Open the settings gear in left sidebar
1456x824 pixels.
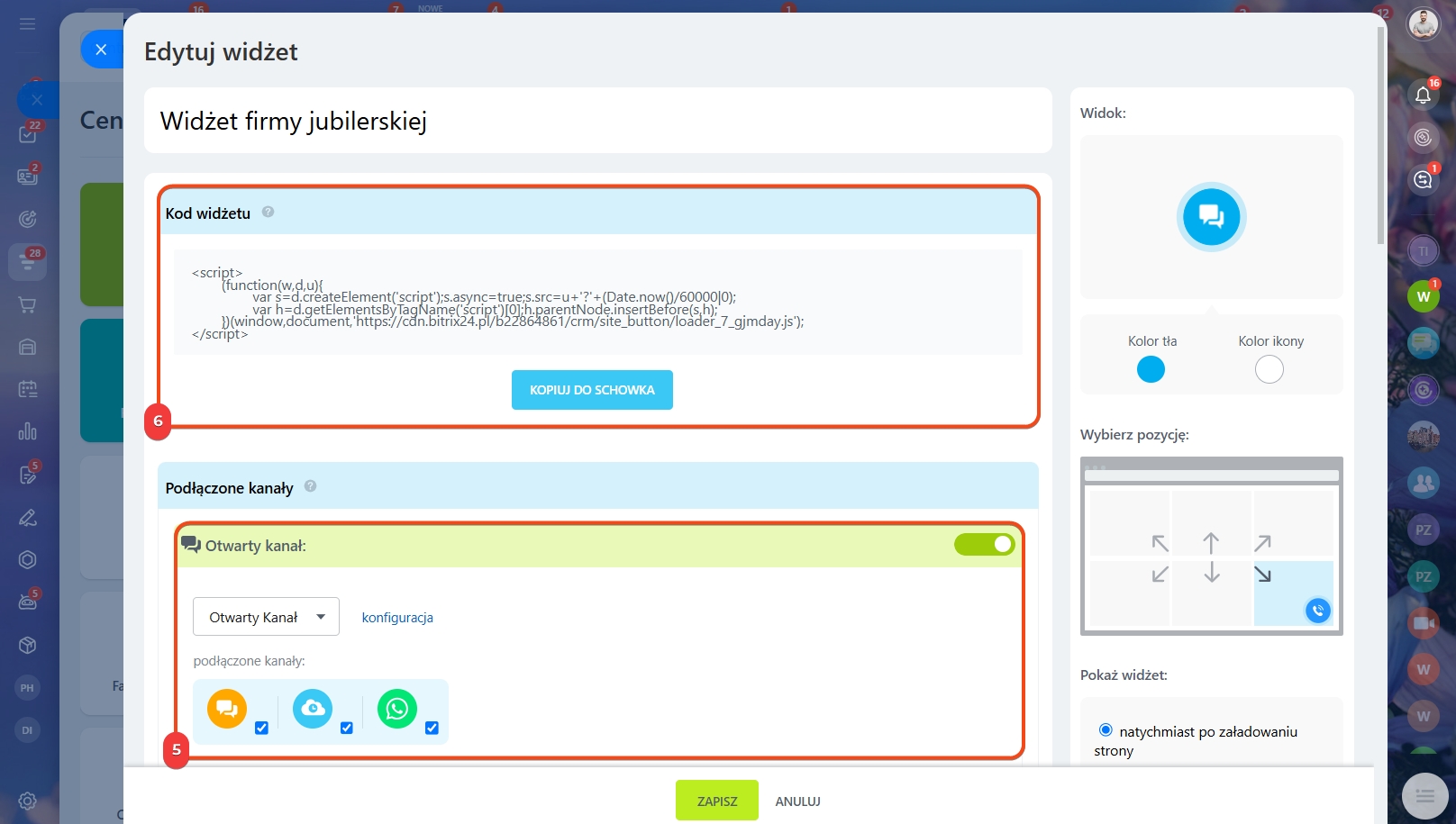tap(28, 801)
